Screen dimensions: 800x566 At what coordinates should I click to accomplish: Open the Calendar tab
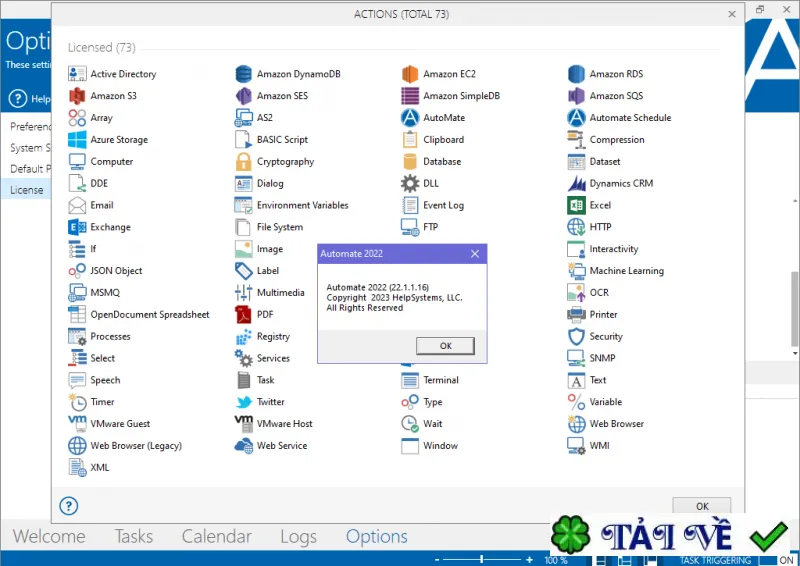pos(217,536)
